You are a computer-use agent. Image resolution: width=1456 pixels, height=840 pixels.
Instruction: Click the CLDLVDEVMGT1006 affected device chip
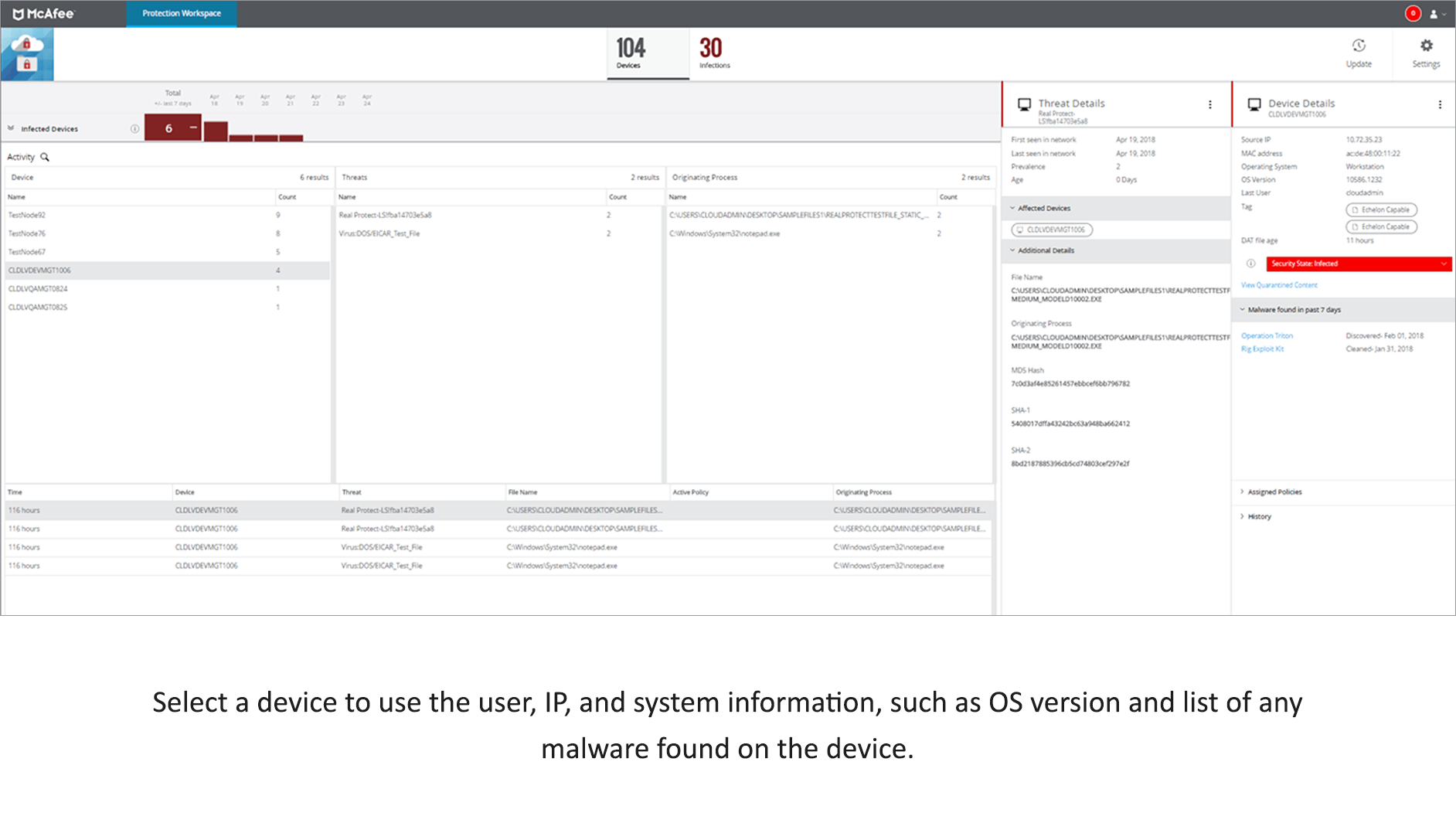tap(1052, 230)
